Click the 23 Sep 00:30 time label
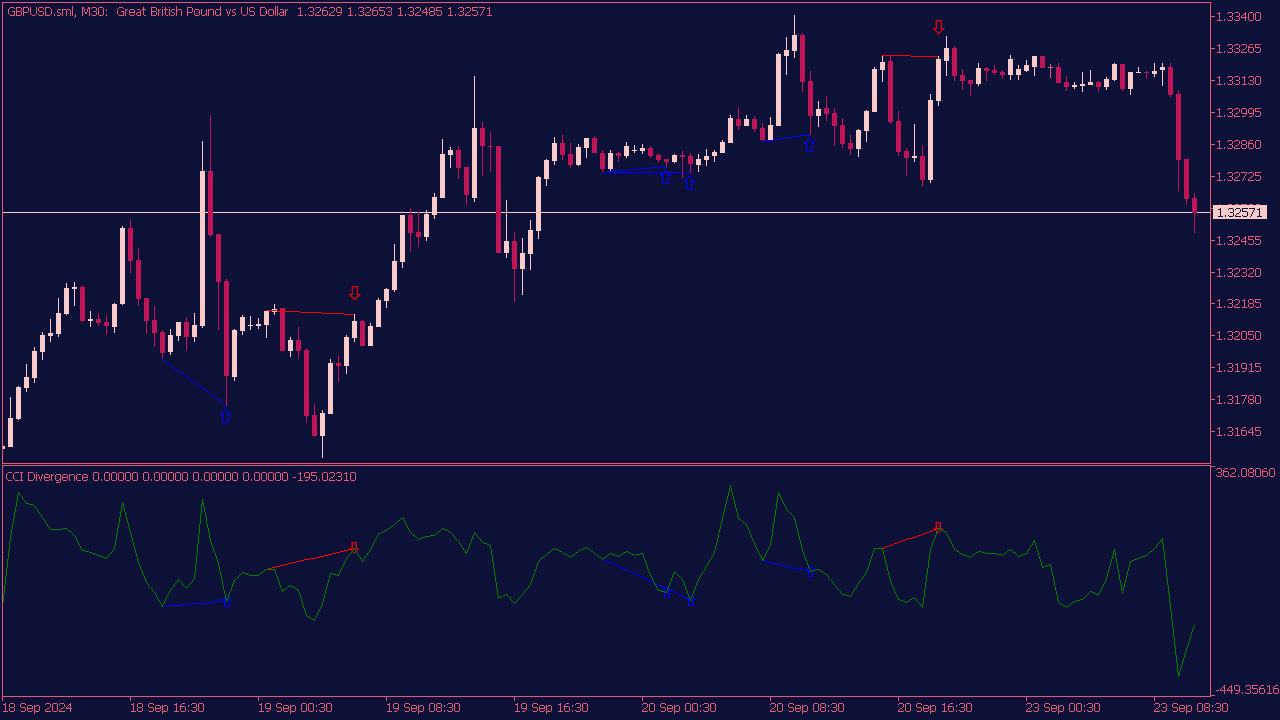The height and width of the screenshot is (720, 1280). (1063, 707)
